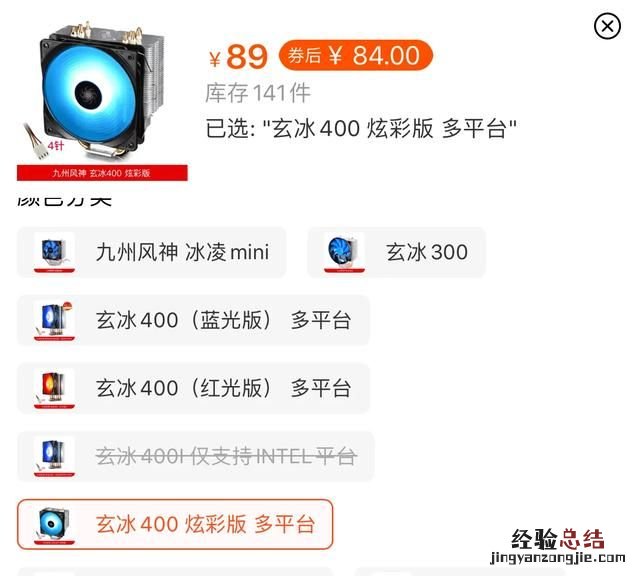The width and height of the screenshot is (640, 576).
Task: Tap the 券后 ¥84.00 coupon price badge
Action: pos(355,55)
